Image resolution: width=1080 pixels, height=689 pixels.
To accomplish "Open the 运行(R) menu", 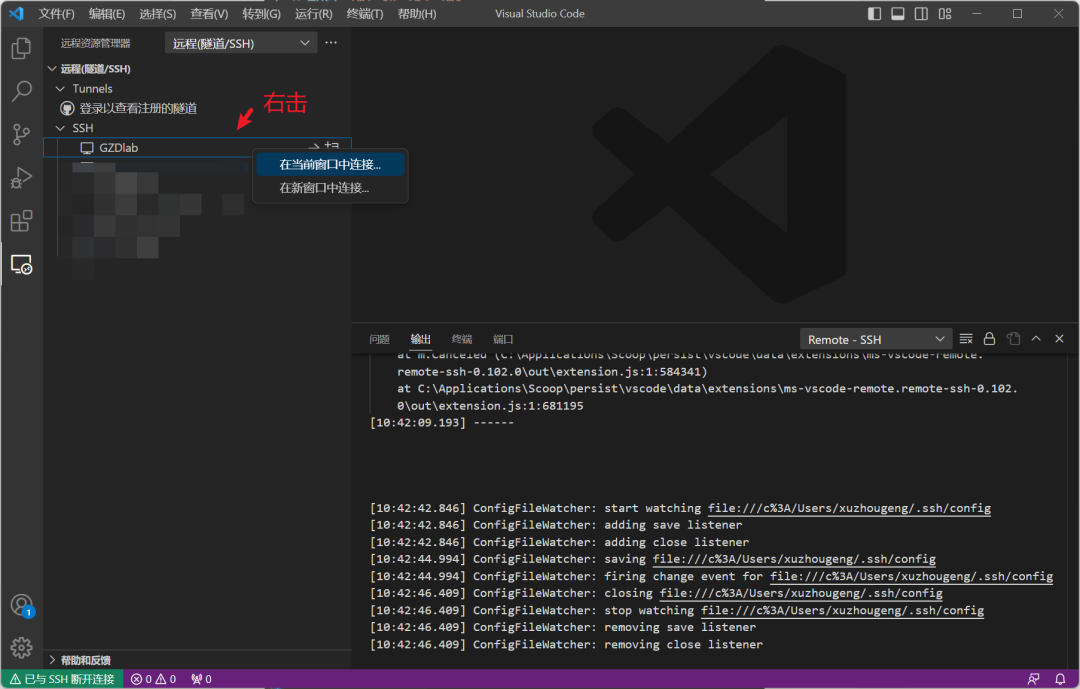I will [313, 14].
